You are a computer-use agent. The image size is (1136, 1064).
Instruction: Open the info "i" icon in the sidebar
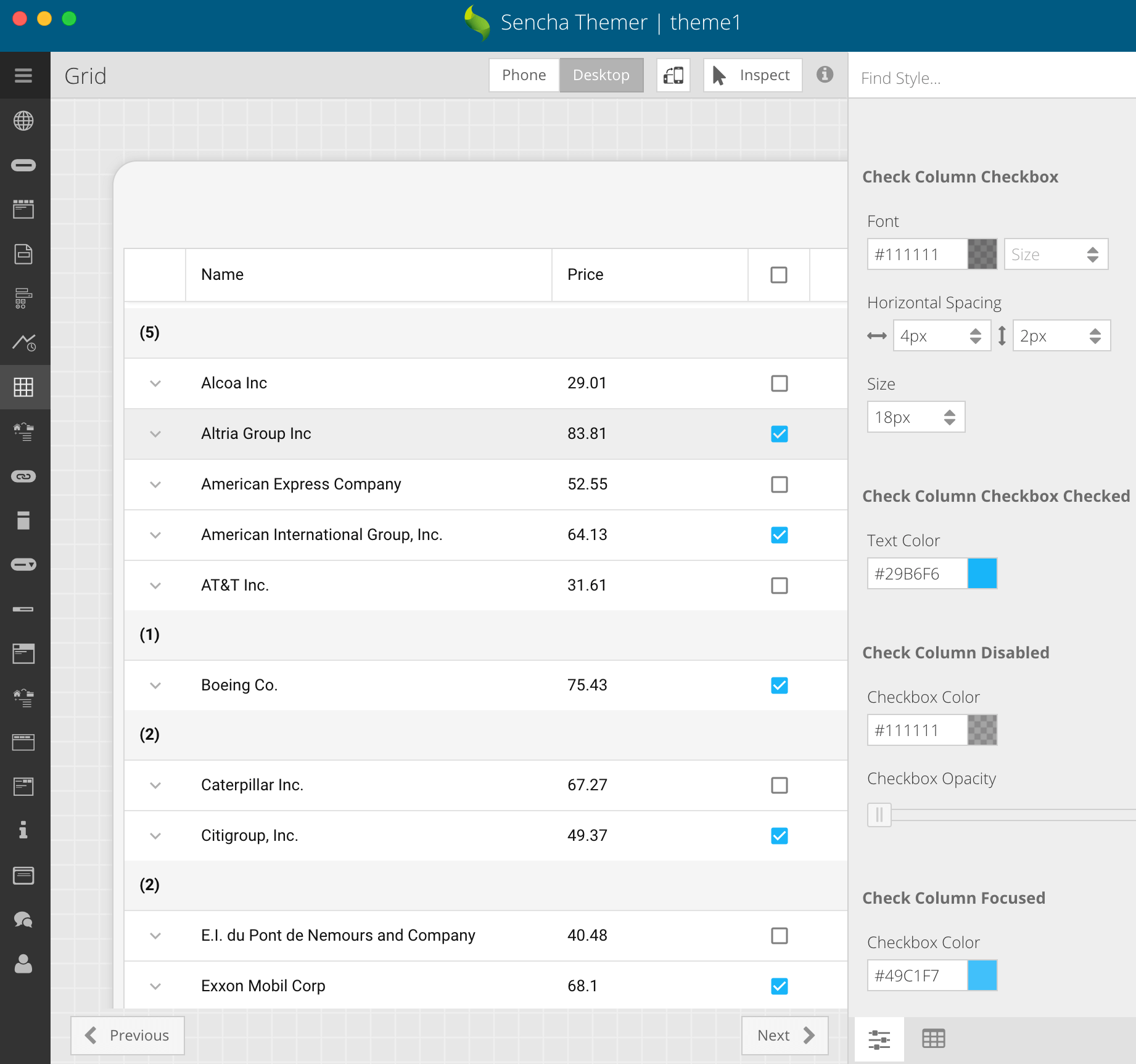point(23,830)
